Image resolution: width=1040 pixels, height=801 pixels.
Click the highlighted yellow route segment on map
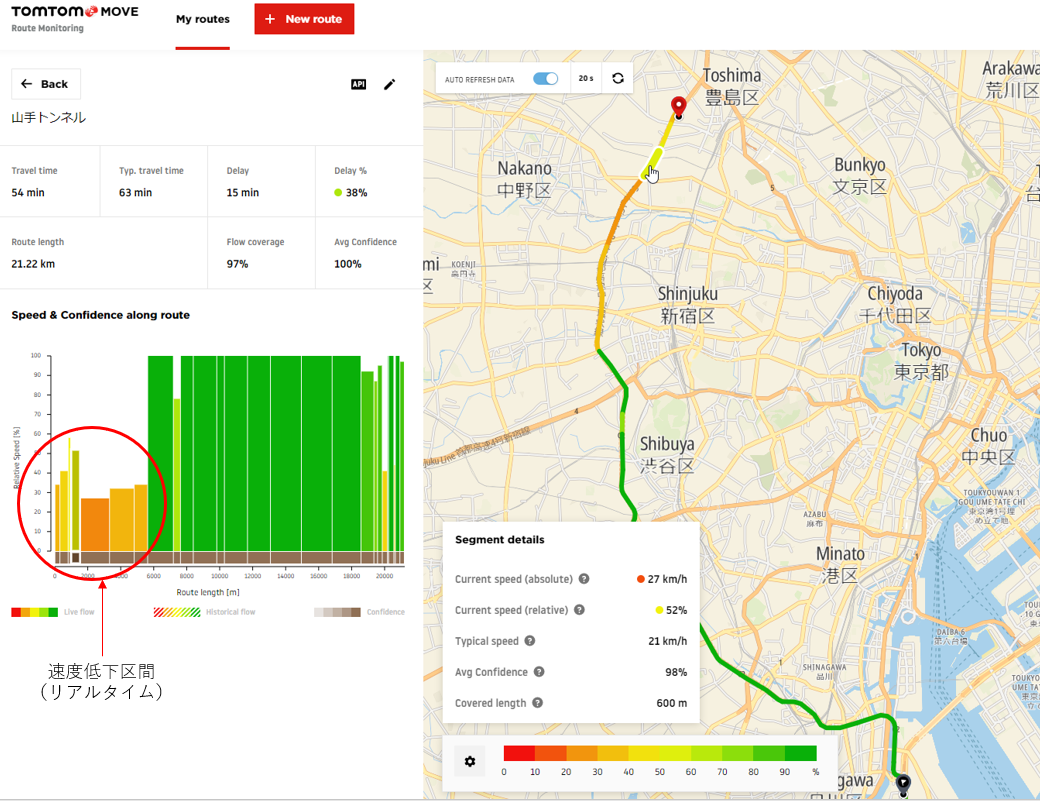(x=651, y=162)
